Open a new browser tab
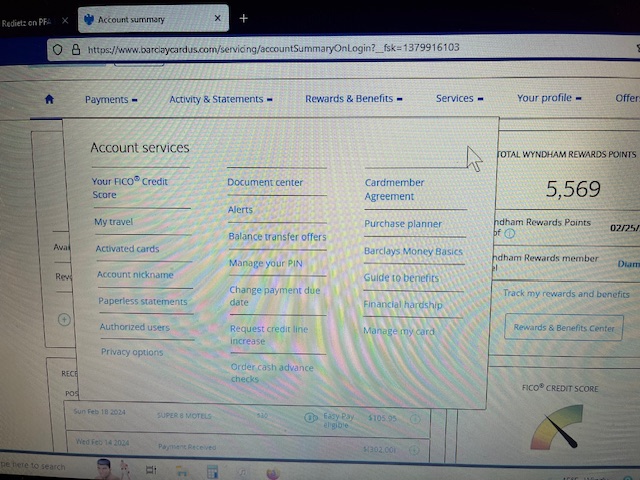The height and width of the screenshot is (480, 640). point(244,18)
